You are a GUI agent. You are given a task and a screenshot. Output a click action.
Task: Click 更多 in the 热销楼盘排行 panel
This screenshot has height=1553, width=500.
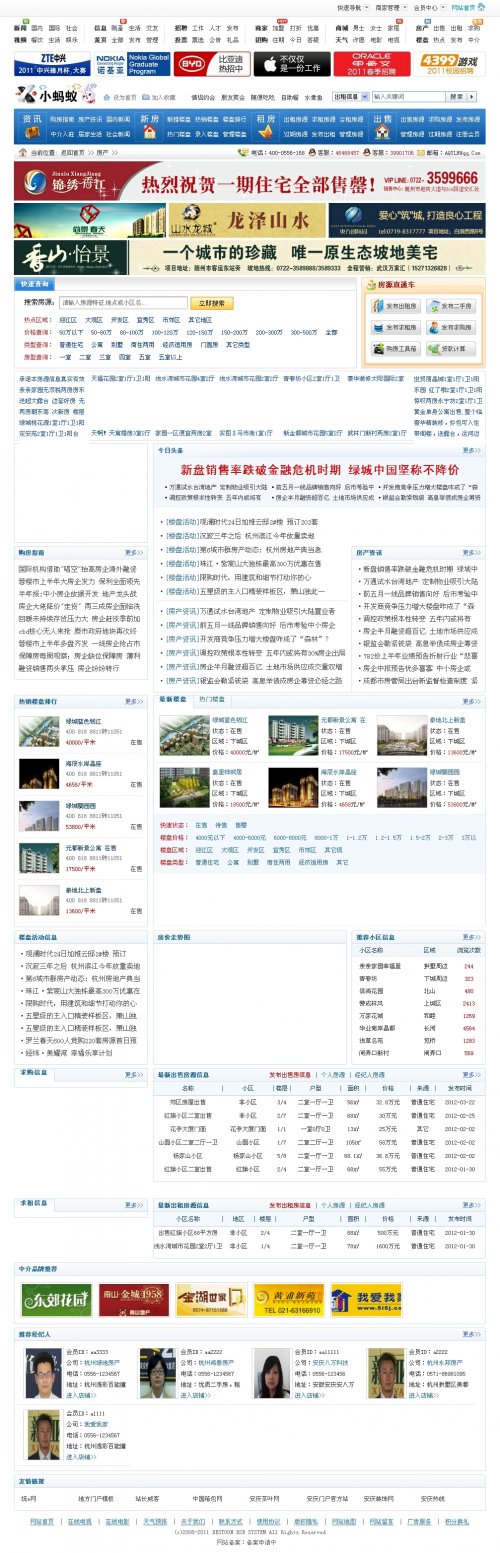coord(134,701)
